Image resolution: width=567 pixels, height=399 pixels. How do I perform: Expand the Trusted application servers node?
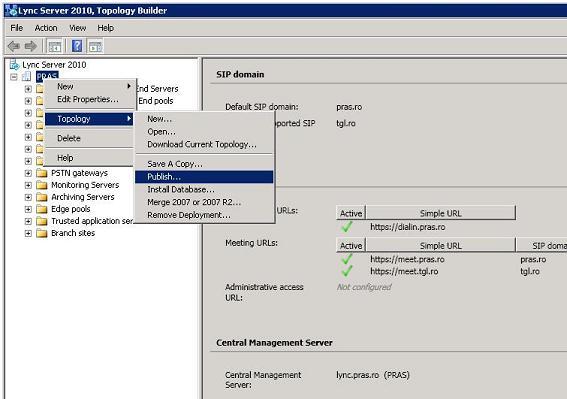(x=28, y=221)
